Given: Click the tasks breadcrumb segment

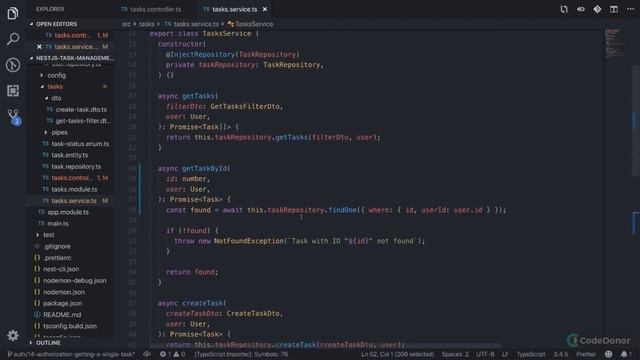Looking at the screenshot, I should pos(147,24).
